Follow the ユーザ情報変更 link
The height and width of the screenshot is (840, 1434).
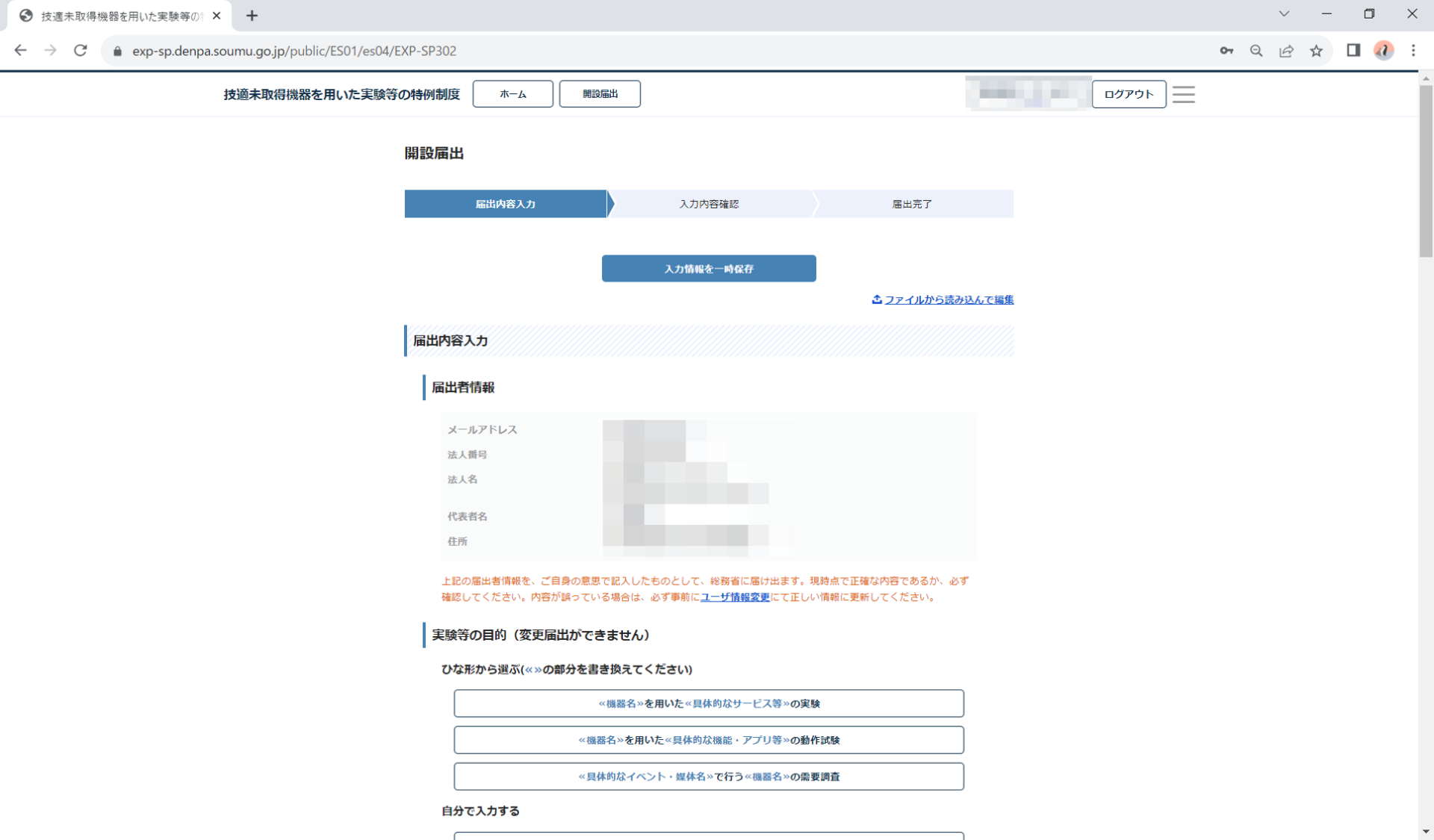click(x=734, y=597)
